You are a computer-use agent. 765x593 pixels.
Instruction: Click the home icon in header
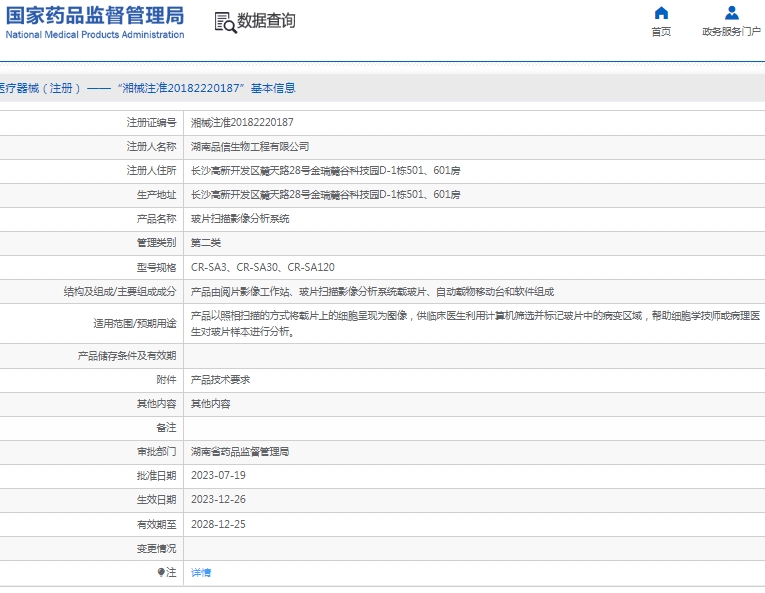661,13
